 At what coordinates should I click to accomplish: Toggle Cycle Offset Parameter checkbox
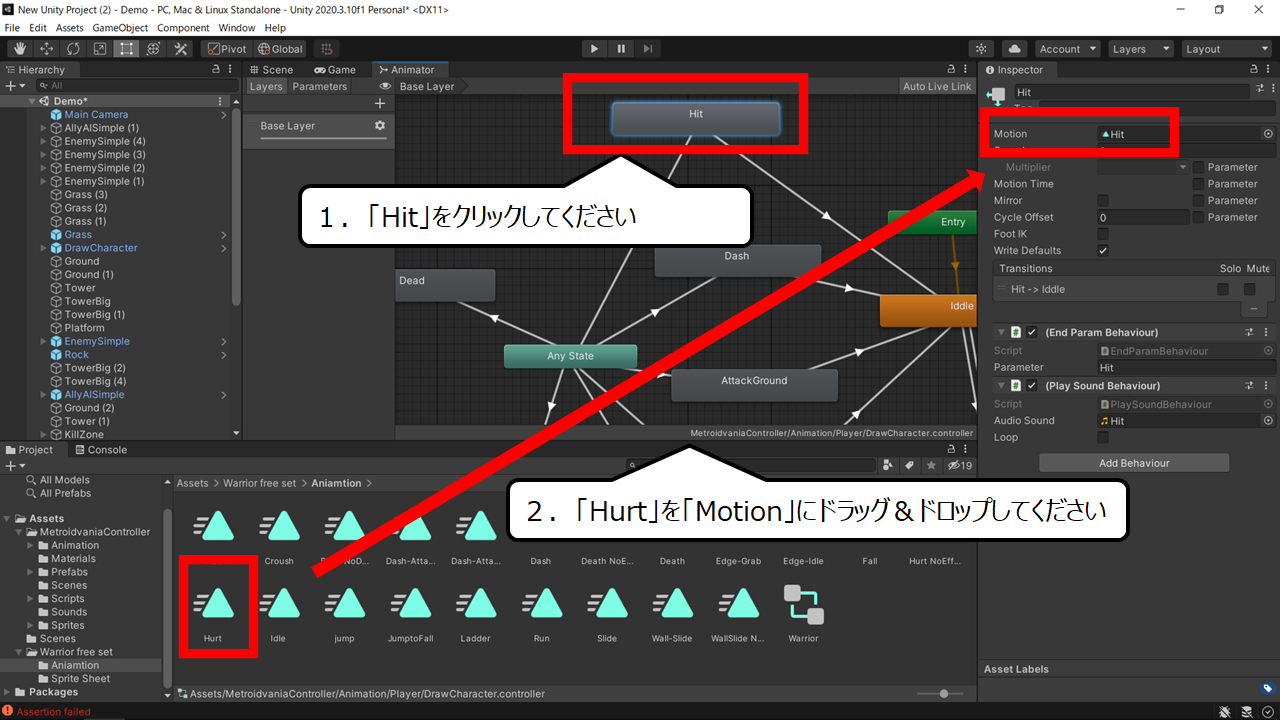[1198, 217]
